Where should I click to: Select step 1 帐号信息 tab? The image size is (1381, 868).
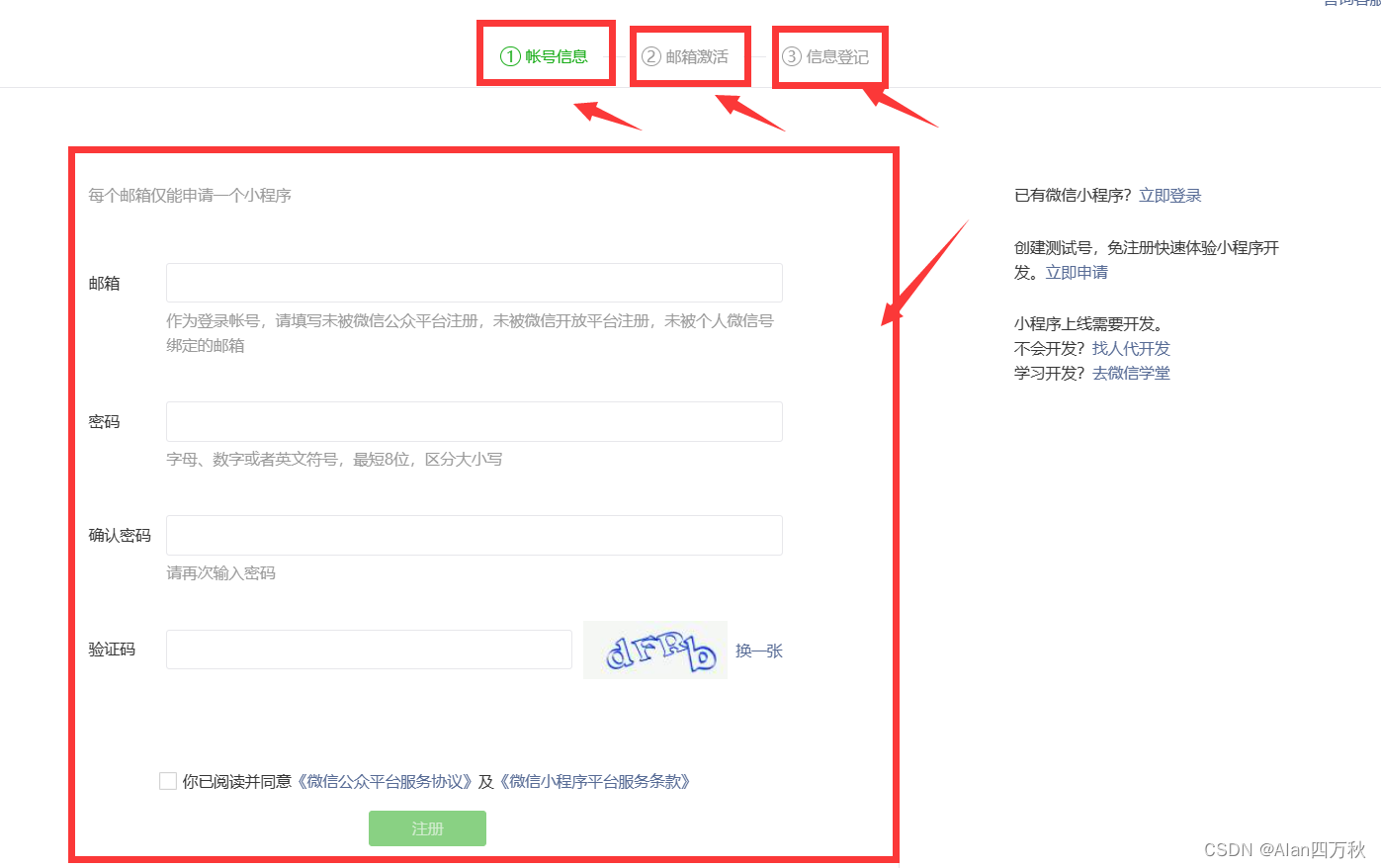[x=545, y=56]
